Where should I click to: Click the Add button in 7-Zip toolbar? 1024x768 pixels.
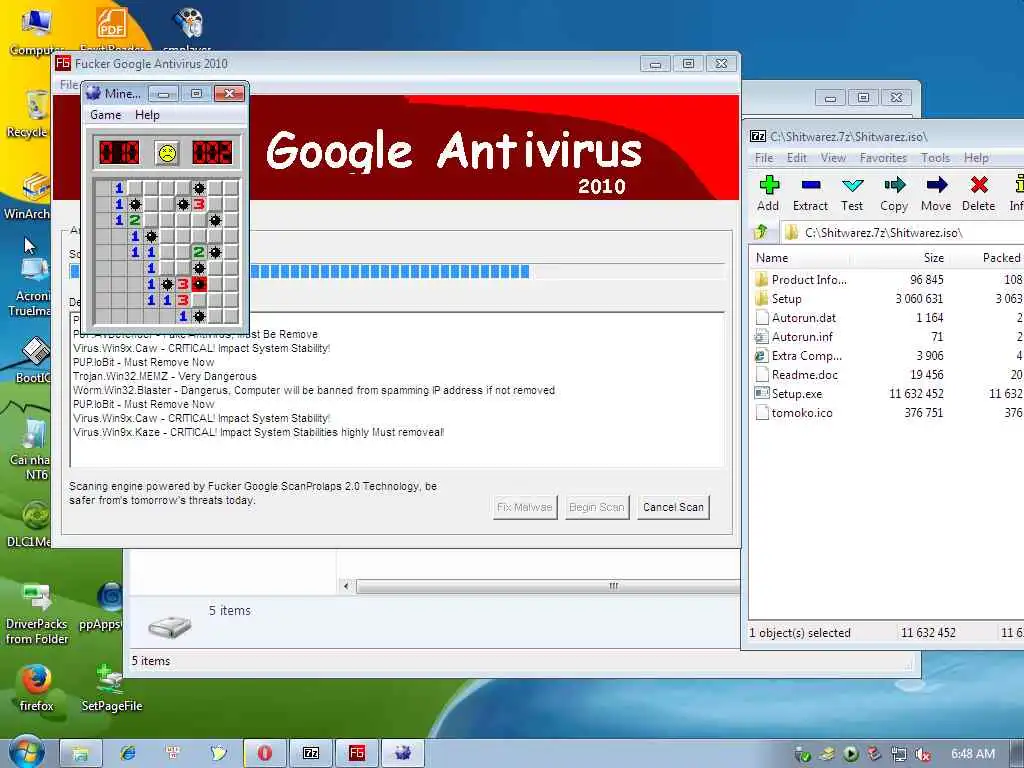(769, 193)
